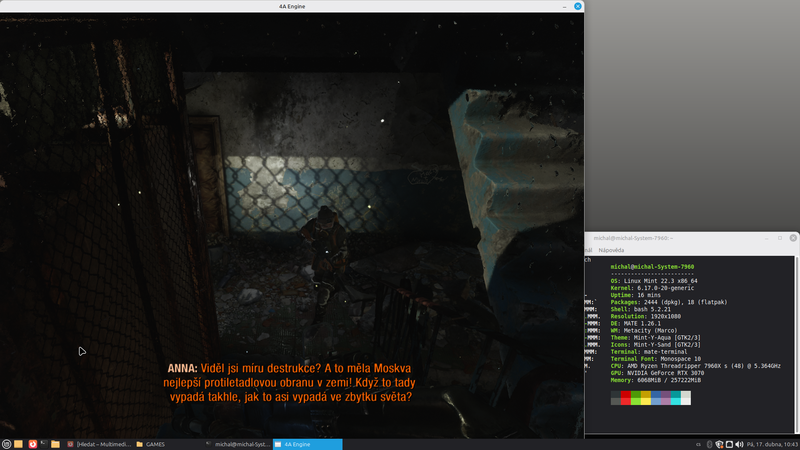Minimize the 4A Engine game window
800x450 pixels.
coord(564,6)
